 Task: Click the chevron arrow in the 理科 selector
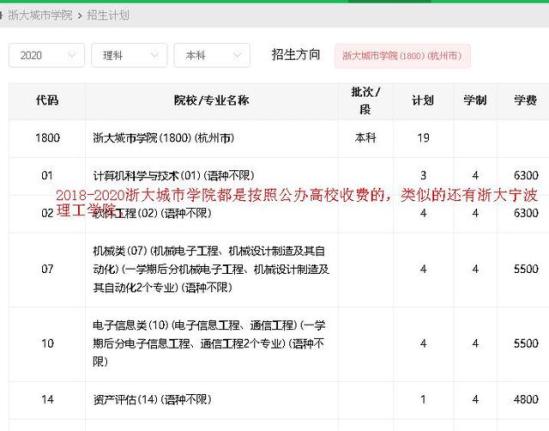(154, 55)
